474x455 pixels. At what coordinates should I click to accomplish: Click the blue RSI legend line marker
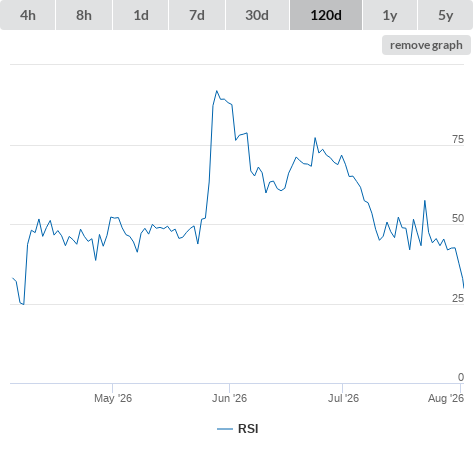pos(225,429)
